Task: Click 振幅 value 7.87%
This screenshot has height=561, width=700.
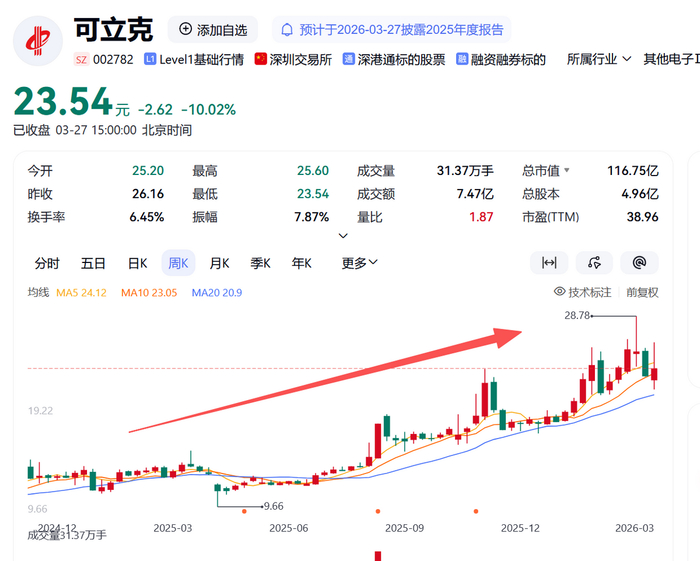Action: click(x=312, y=217)
